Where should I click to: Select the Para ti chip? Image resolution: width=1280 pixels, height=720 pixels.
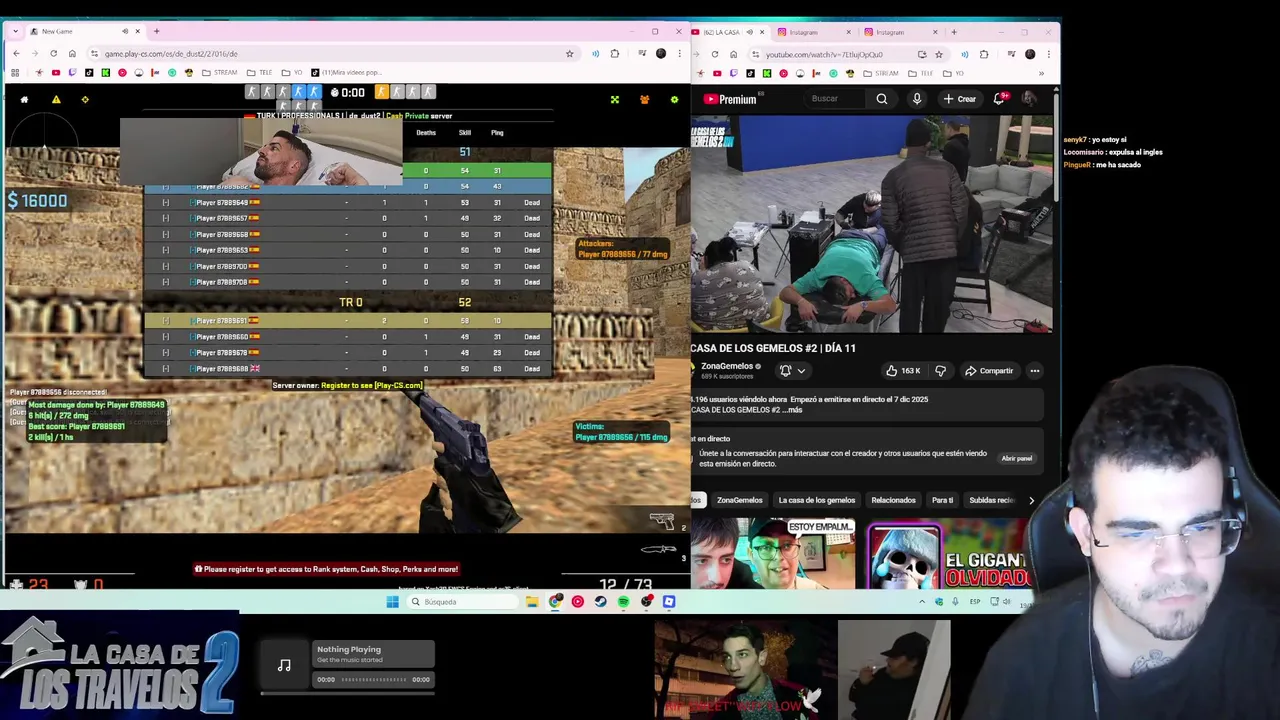click(x=942, y=500)
